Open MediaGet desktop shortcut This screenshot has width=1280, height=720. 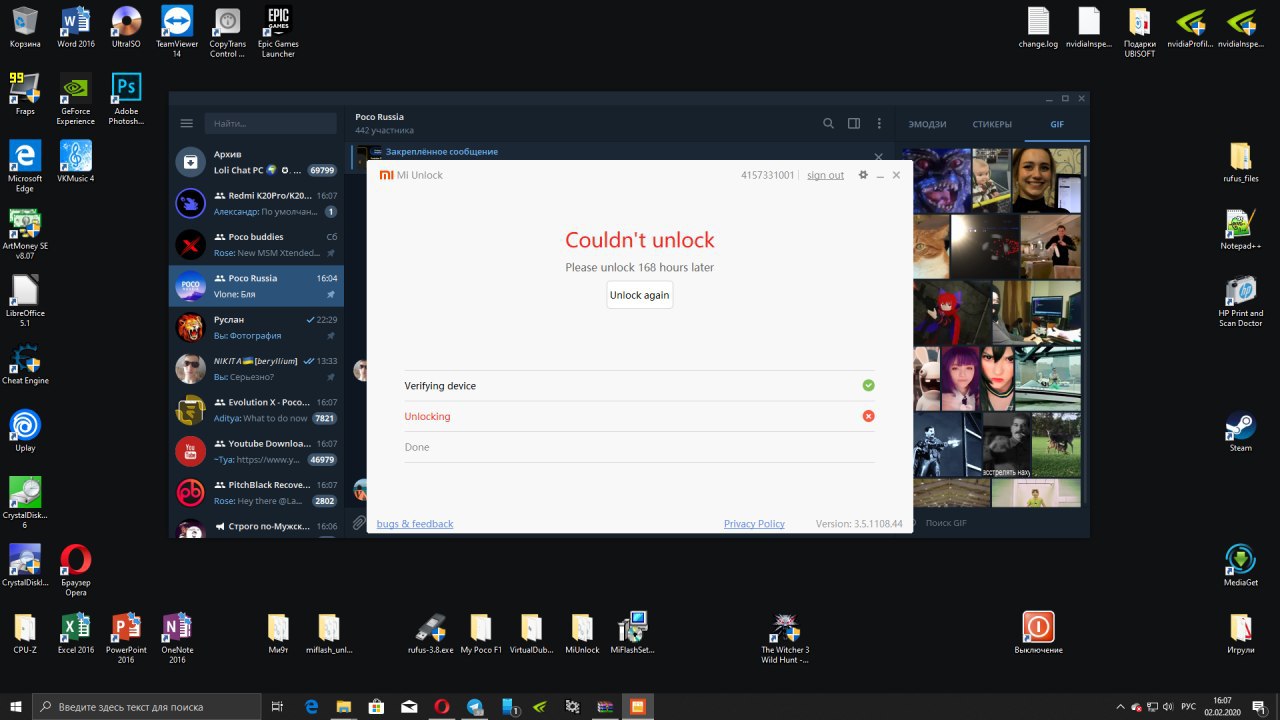pos(1241,566)
